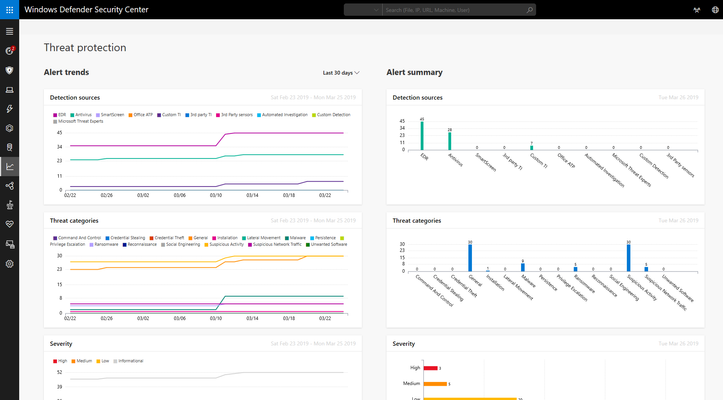Open the shield alerts queue icon
The width and height of the screenshot is (723, 400).
point(9,70)
